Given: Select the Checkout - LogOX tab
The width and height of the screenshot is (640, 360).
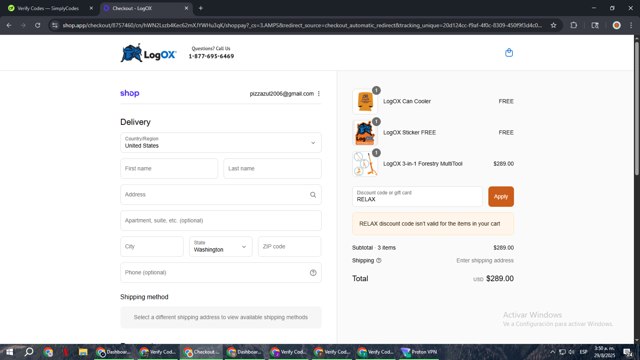Looking at the screenshot, I should pyautogui.click(x=146, y=8).
